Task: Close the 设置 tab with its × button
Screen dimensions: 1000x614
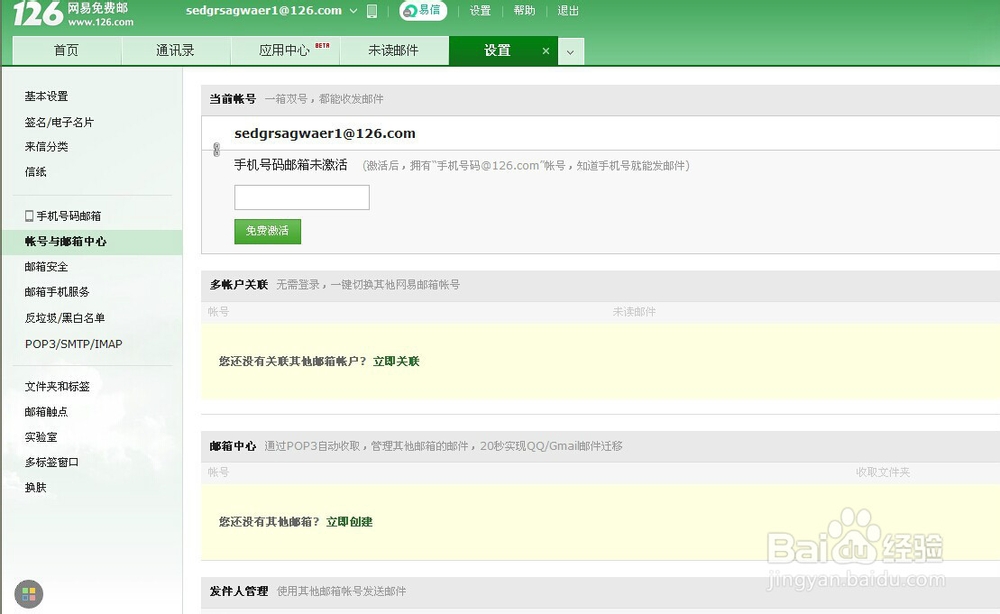Action: point(546,50)
